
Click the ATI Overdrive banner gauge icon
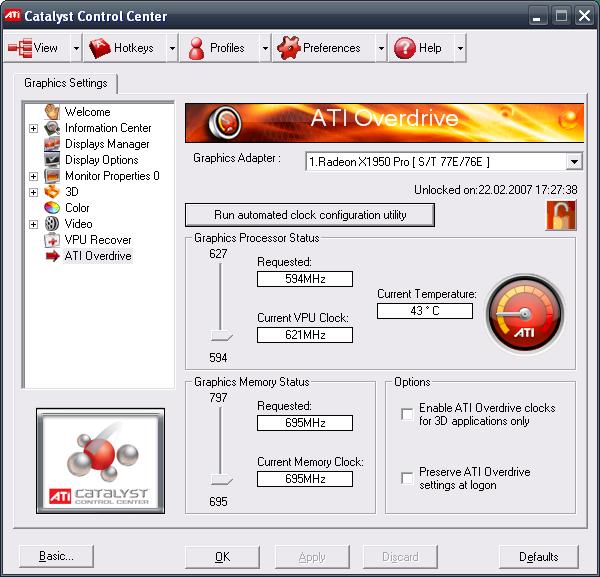pyautogui.click(x=225, y=122)
